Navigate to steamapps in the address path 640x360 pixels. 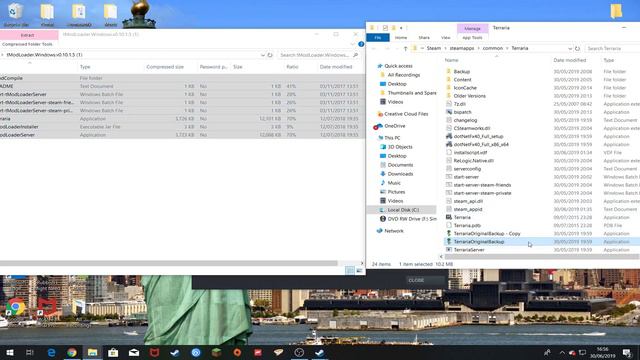(x=462, y=49)
